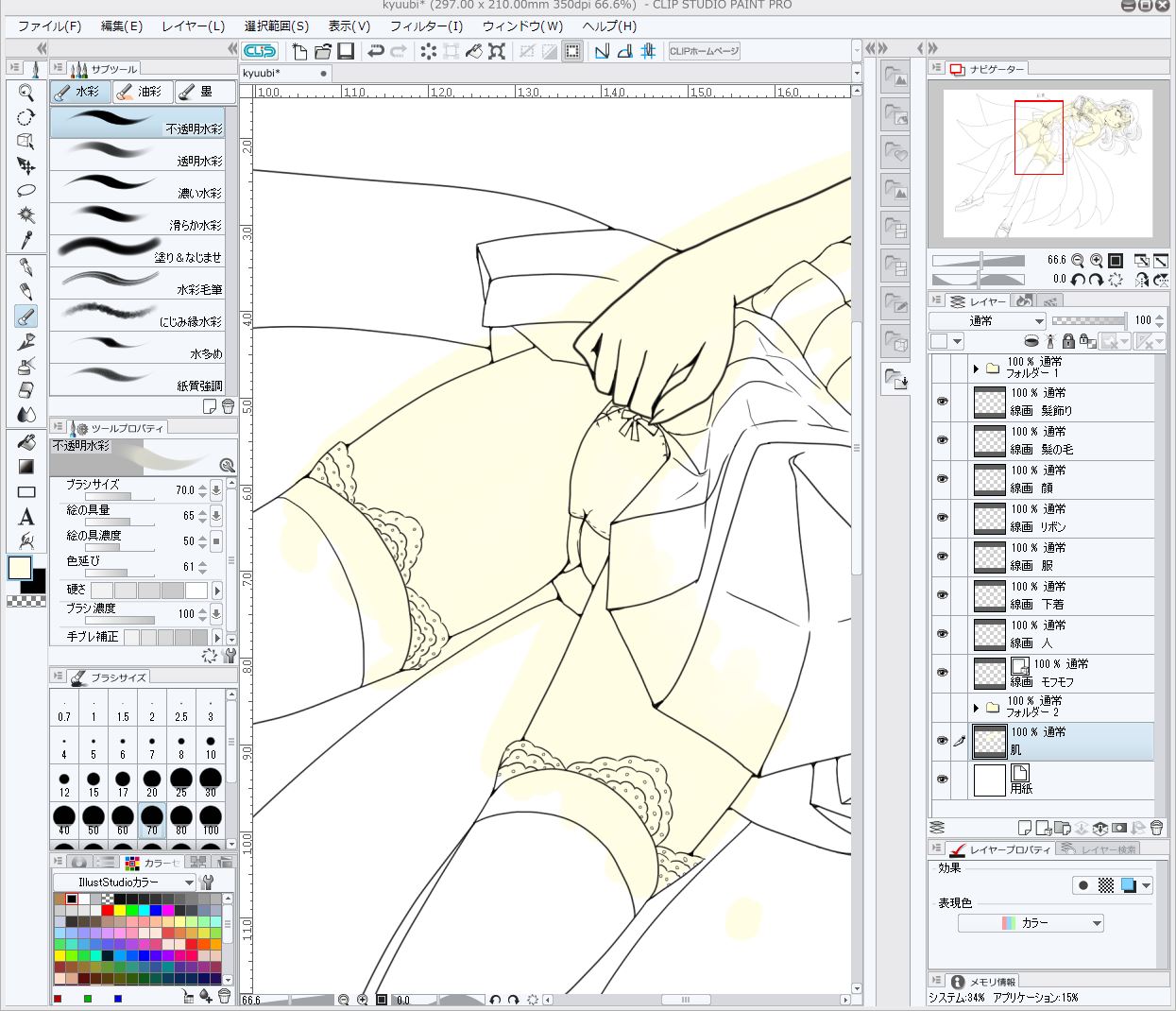Expand the フォルダー 1 layer folder
Screen dimensions: 1176x1011
tap(977, 368)
